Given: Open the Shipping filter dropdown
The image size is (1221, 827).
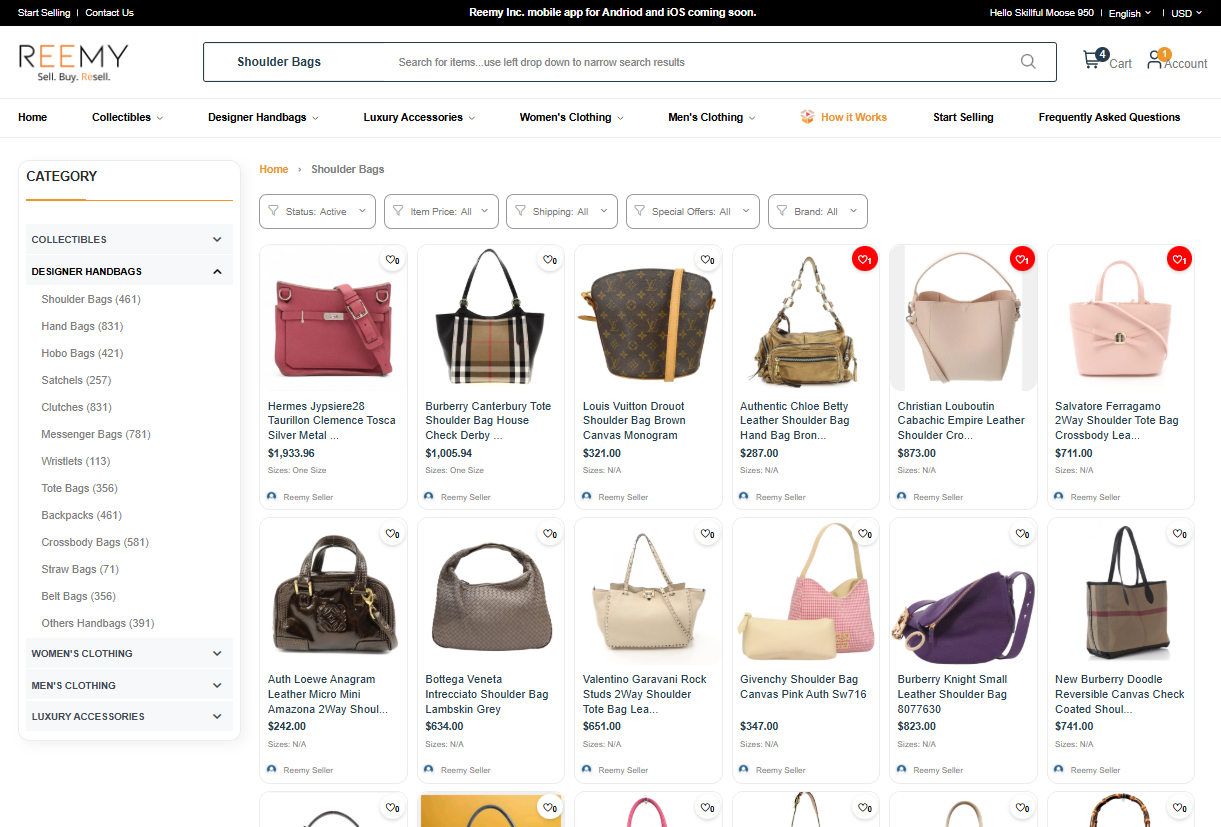Looking at the screenshot, I should point(562,211).
